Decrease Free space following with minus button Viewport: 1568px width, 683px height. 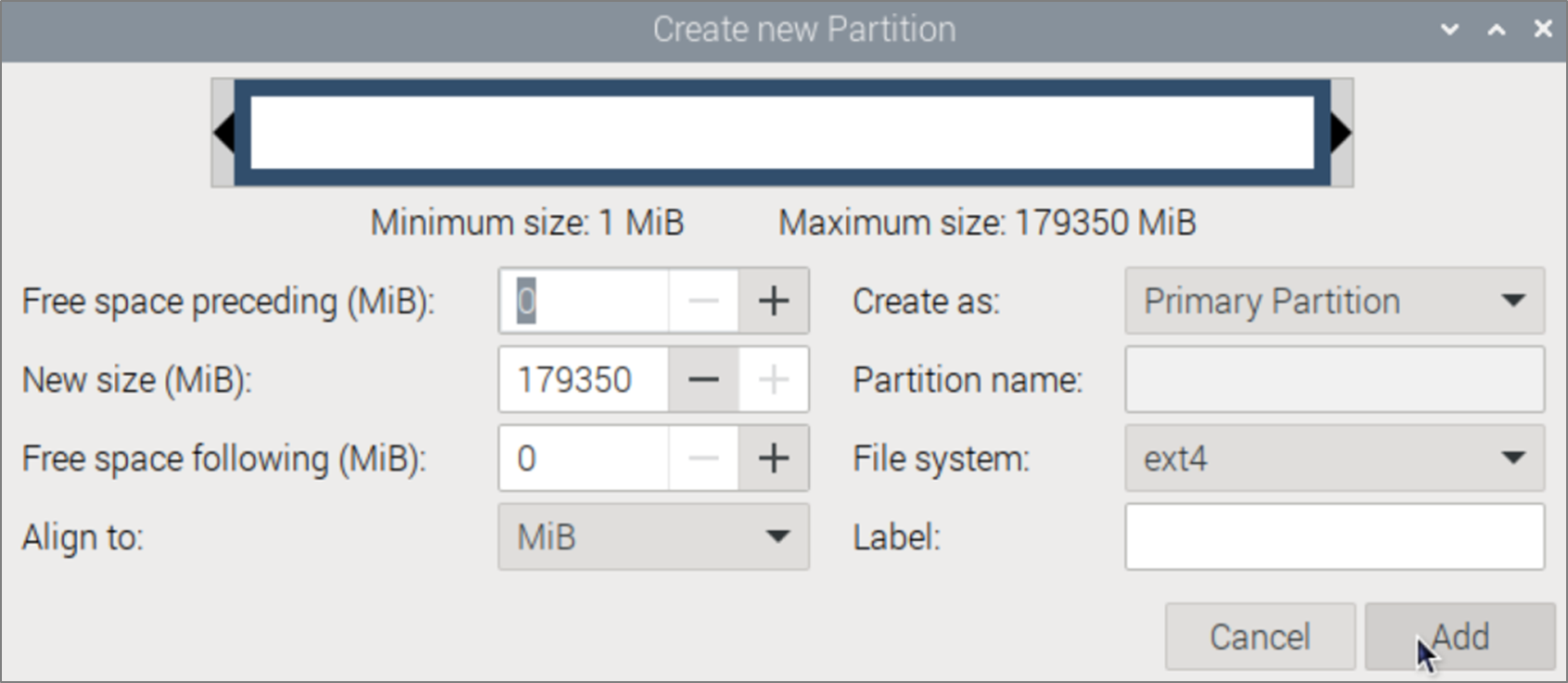coord(703,459)
